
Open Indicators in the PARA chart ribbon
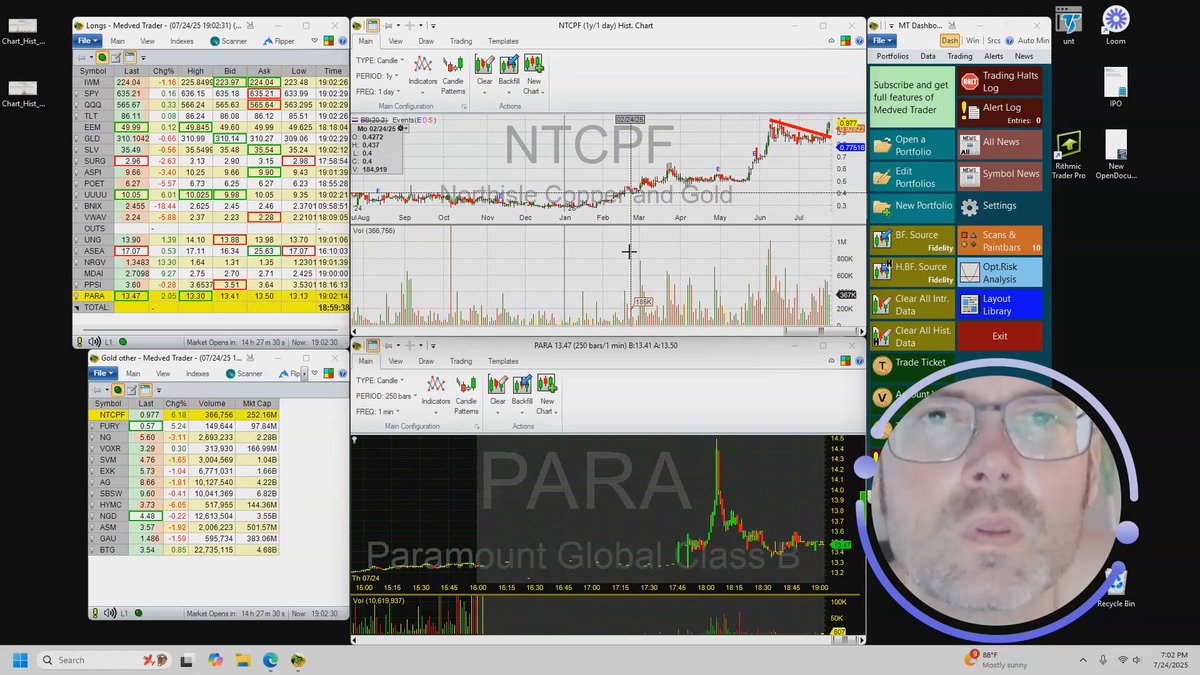click(x=436, y=395)
